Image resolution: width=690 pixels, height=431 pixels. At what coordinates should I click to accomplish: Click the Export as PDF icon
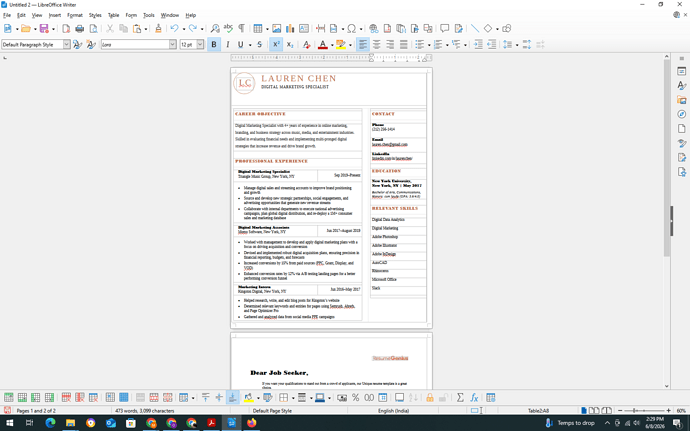click(x=66, y=29)
